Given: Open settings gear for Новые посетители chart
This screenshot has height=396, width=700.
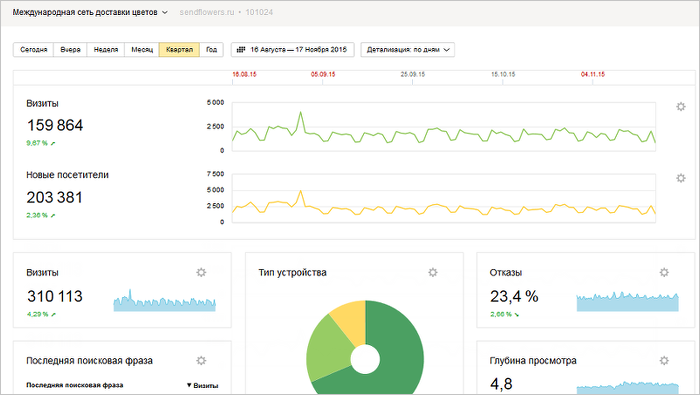Looking at the screenshot, I should click(680, 178).
